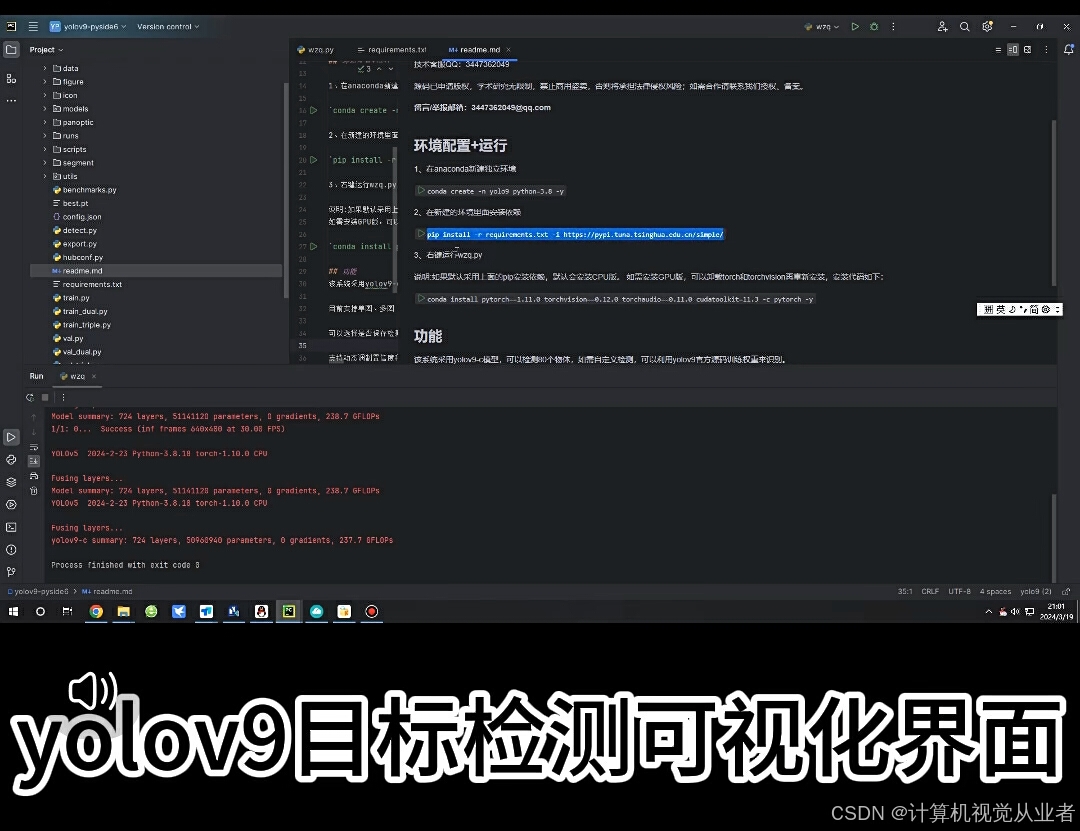Switch markdown view to editor only
Image resolution: width=1080 pixels, height=831 pixels.
[x=998, y=50]
